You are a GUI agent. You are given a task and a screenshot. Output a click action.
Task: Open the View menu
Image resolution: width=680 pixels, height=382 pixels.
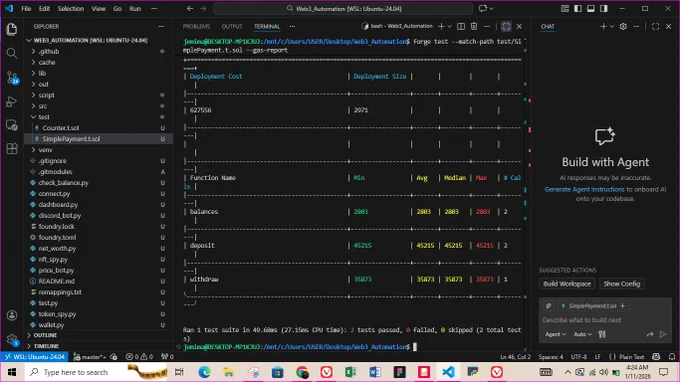(98, 9)
